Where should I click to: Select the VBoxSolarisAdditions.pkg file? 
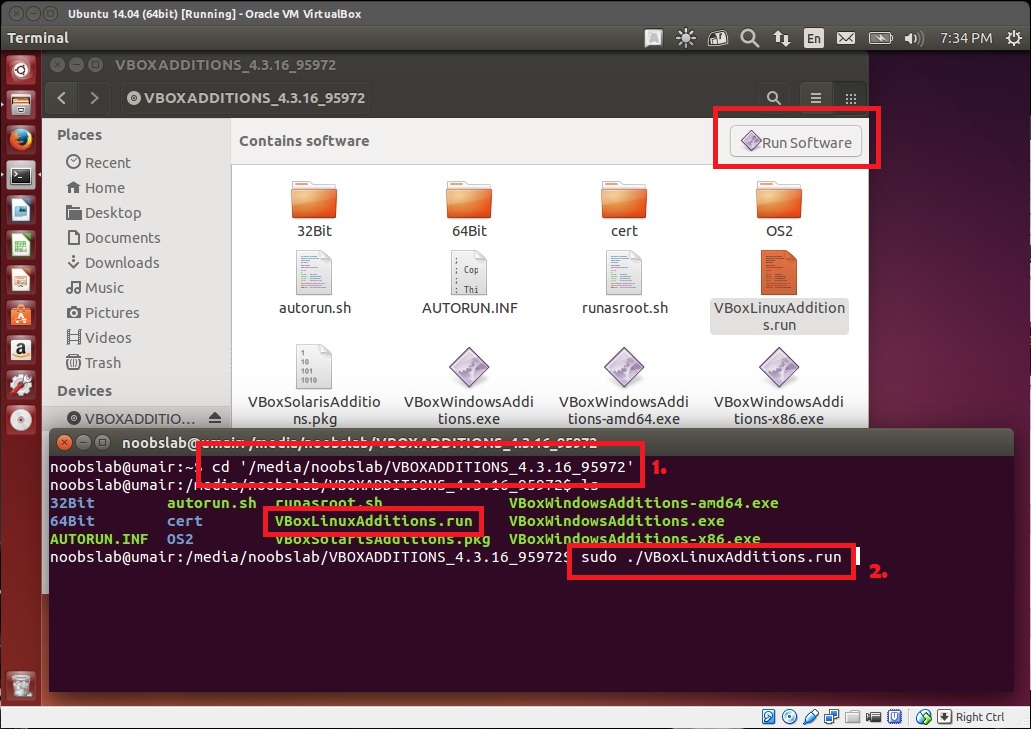tap(314, 385)
